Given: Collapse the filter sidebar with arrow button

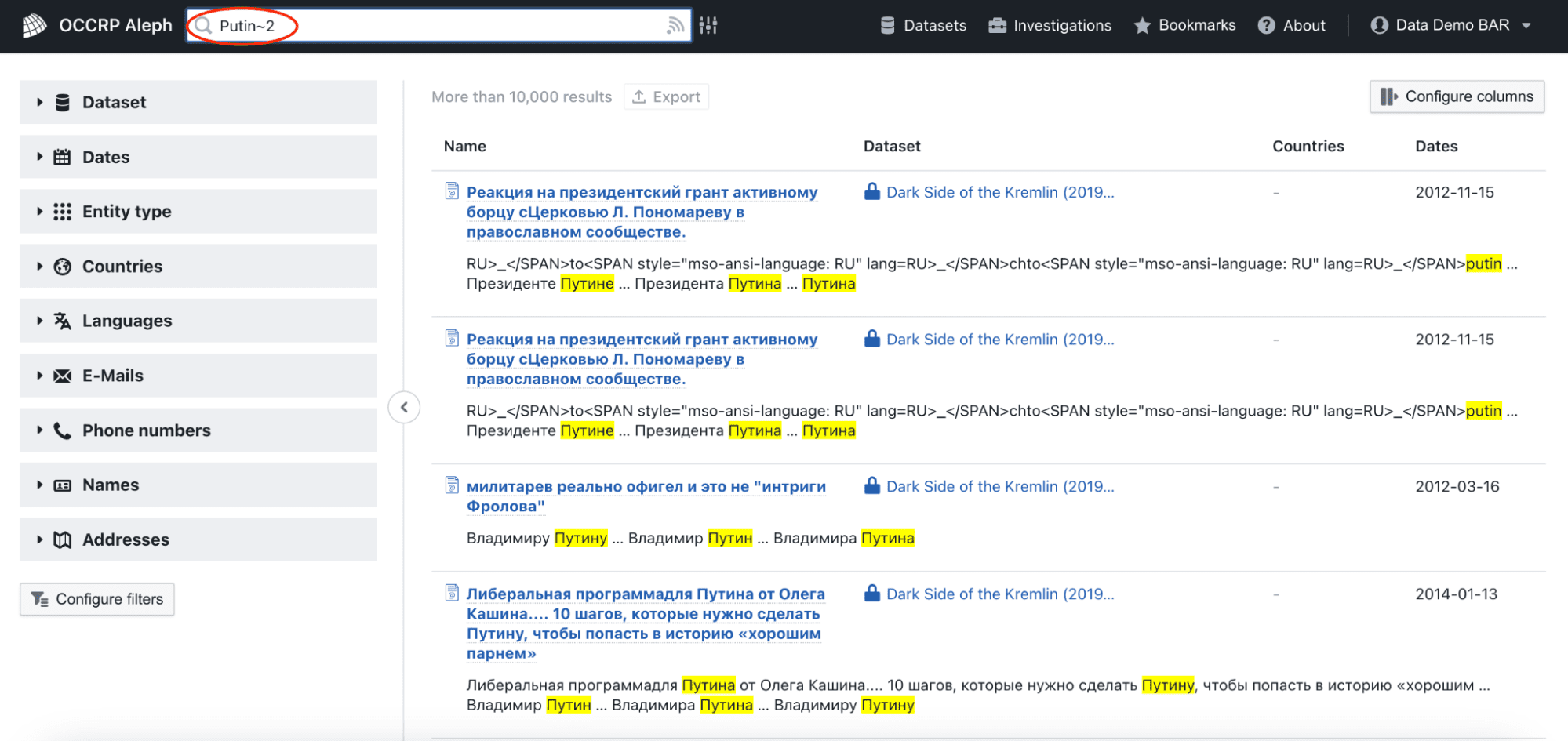Looking at the screenshot, I should pyautogui.click(x=404, y=407).
